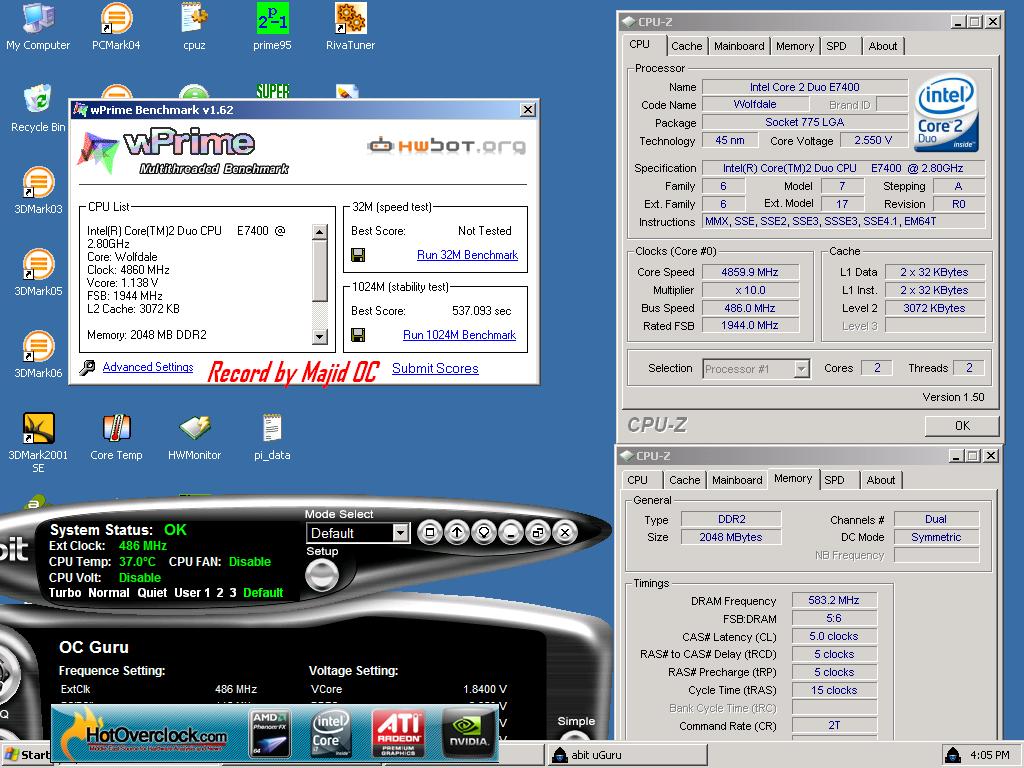Click the AMD Phenom FX logo in the banner
The image size is (1024, 768).
point(270,734)
